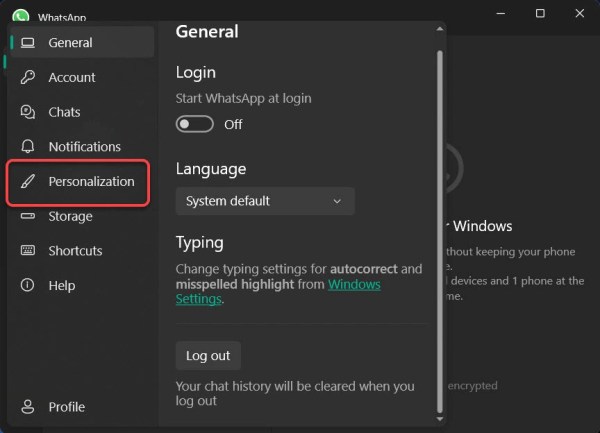This screenshot has height=433, width=600.
Task: Click the Shortcuts keyboard icon
Action: tap(28, 251)
